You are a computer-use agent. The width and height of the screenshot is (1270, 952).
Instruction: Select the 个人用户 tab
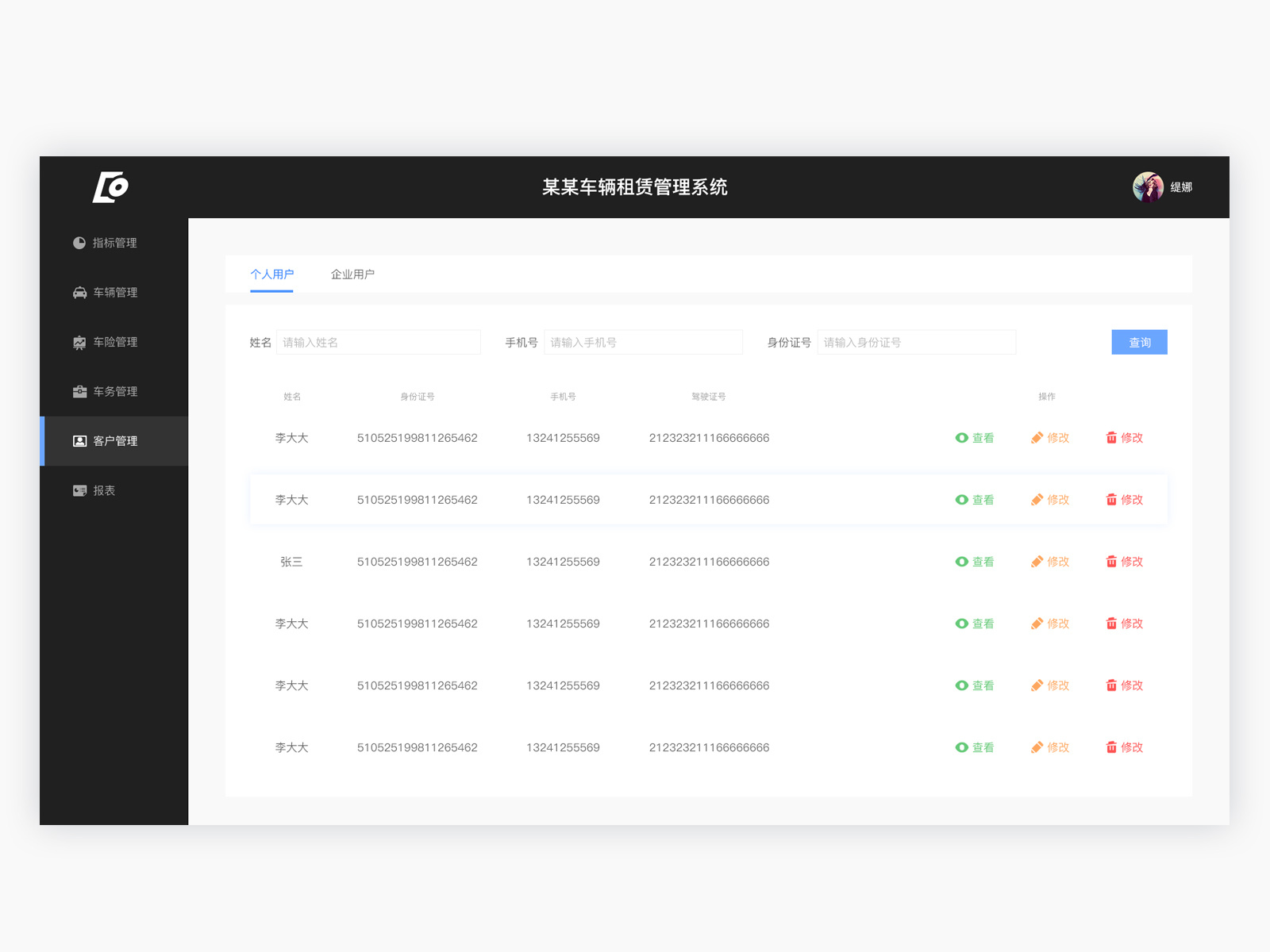click(271, 274)
